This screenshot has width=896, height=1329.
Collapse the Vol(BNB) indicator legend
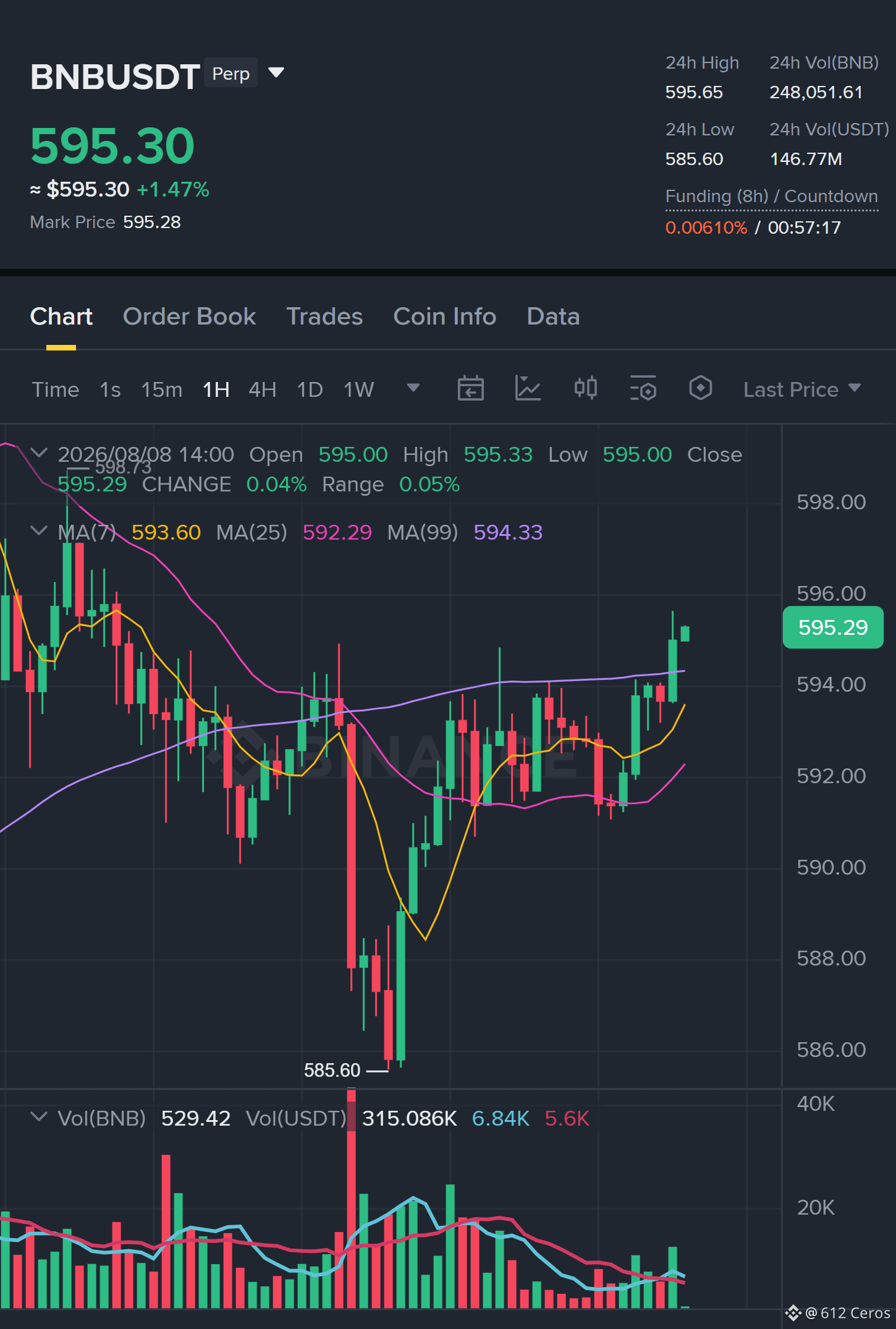pyautogui.click(x=39, y=1117)
